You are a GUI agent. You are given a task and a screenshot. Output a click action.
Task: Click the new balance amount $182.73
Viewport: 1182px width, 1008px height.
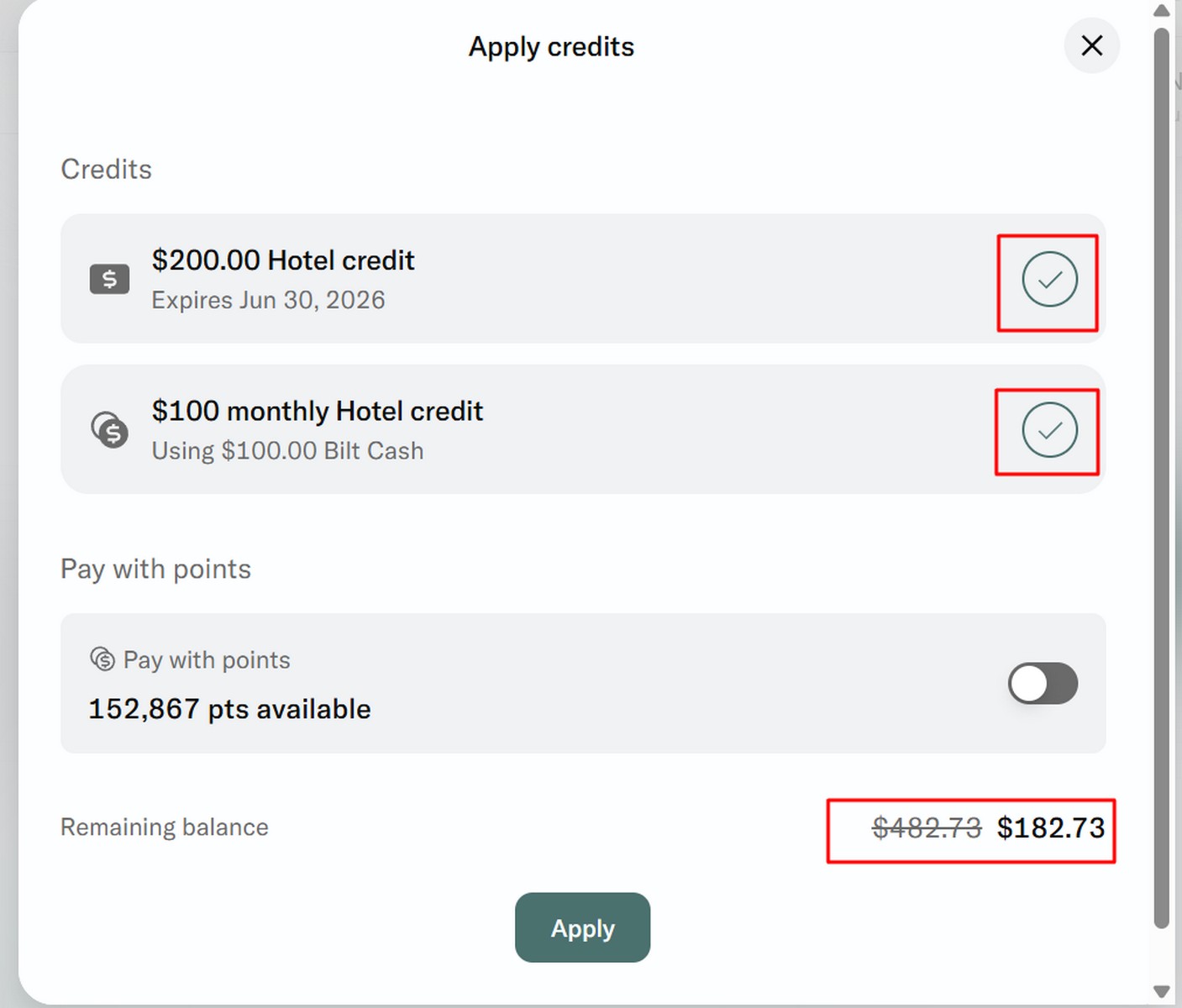coord(1050,828)
